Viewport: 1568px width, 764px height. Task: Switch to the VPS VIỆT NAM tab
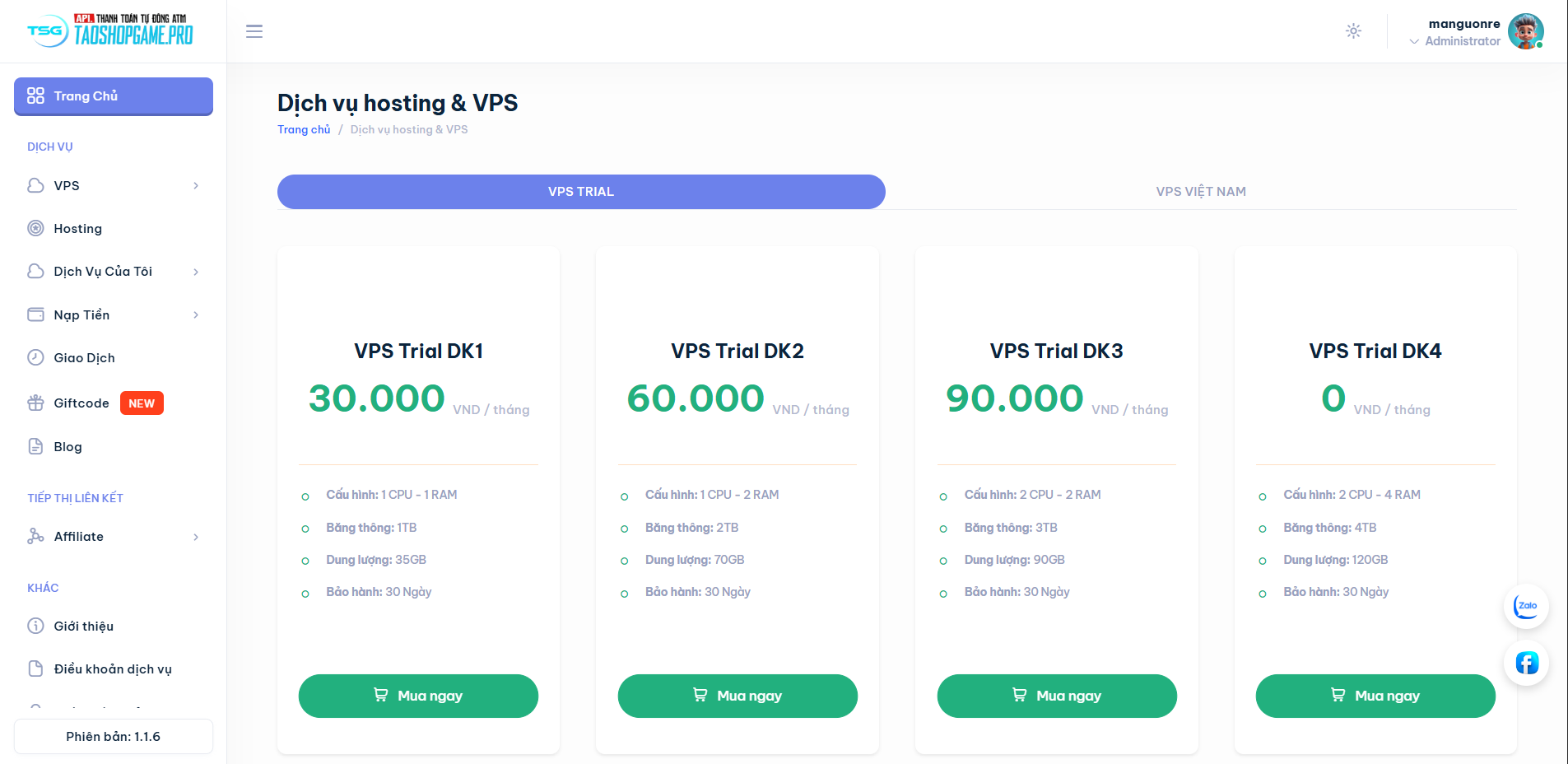coord(1200,192)
